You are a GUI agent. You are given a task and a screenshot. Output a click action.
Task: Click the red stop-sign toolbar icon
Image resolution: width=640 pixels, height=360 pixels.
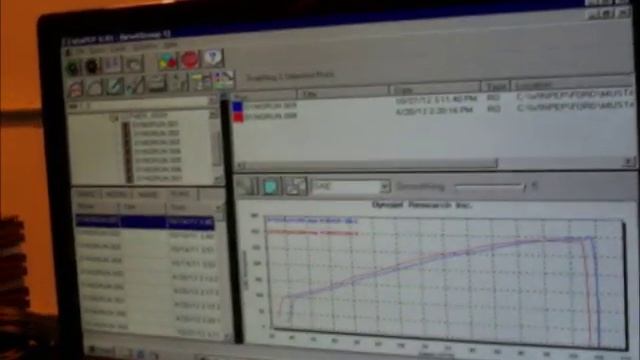(189, 60)
